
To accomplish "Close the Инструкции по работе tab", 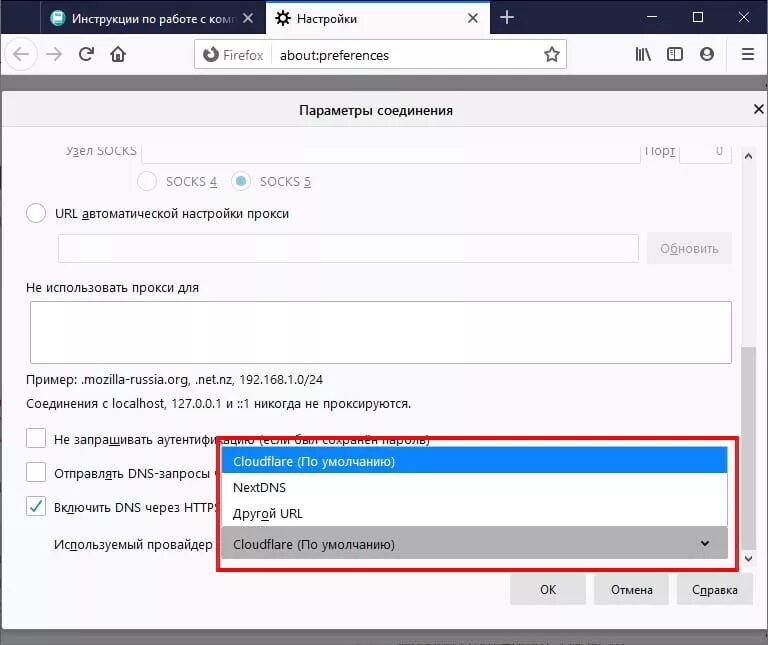I will pyautogui.click(x=248, y=18).
